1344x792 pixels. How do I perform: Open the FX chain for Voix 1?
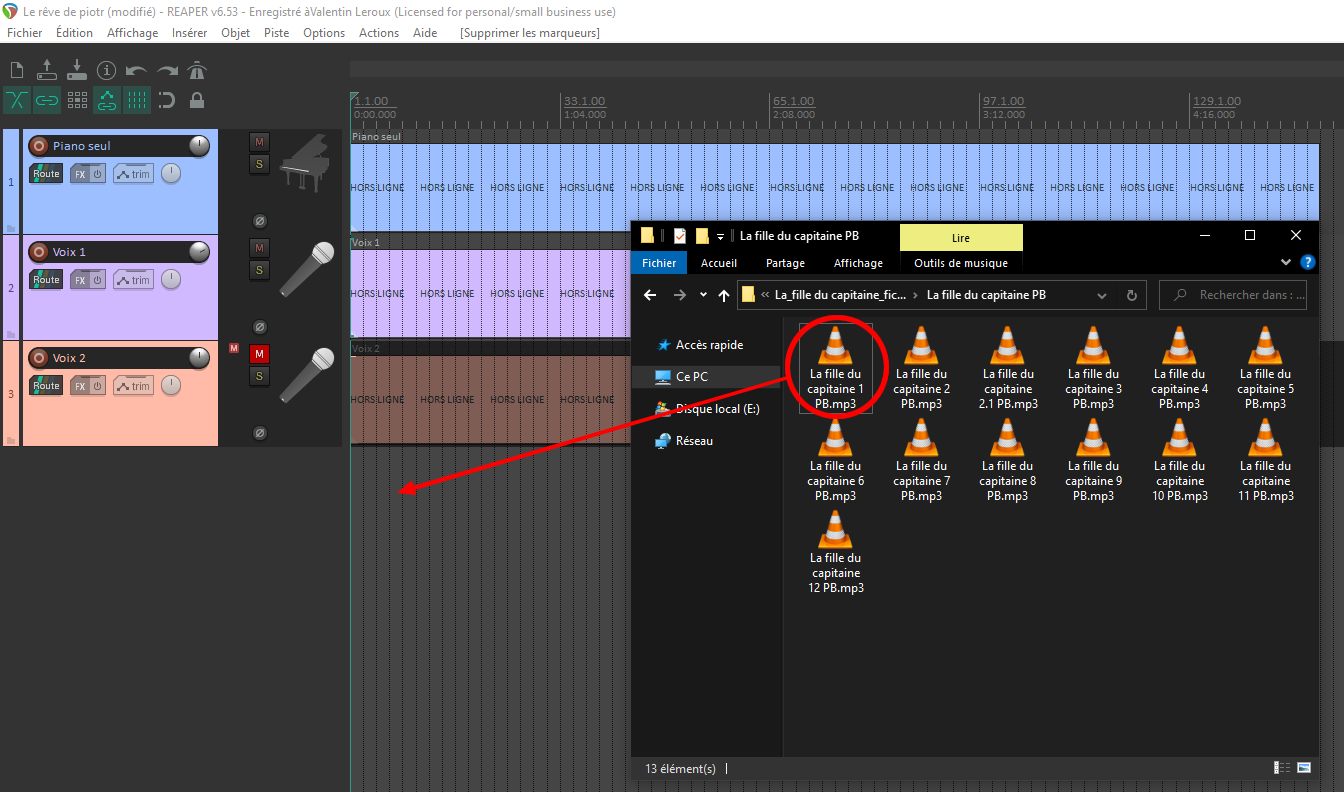pyautogui.click(x=80, y=280)
